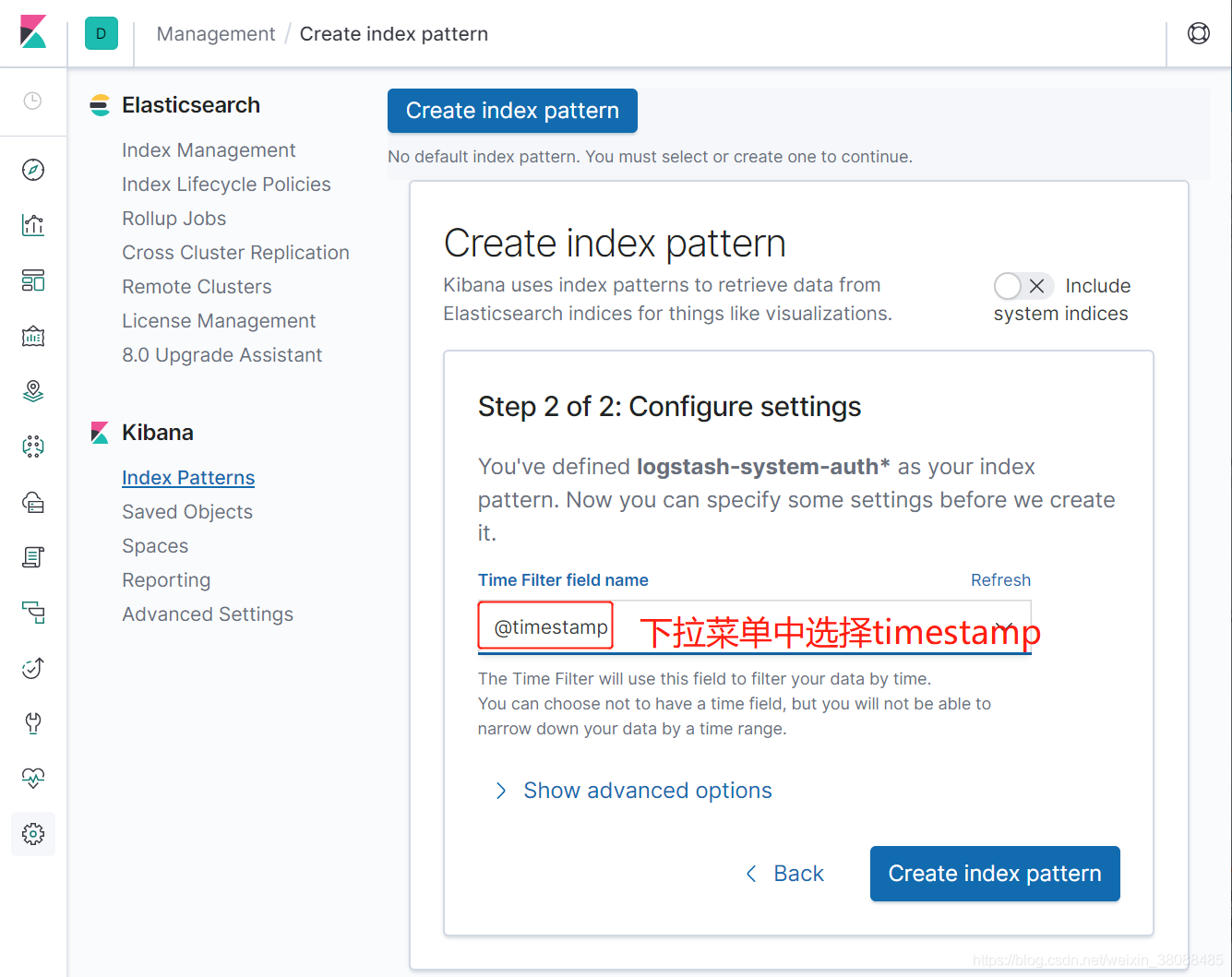The image size is (1232, 977).
Task: Open the Recently viewed clock icon
Action: 32,101
